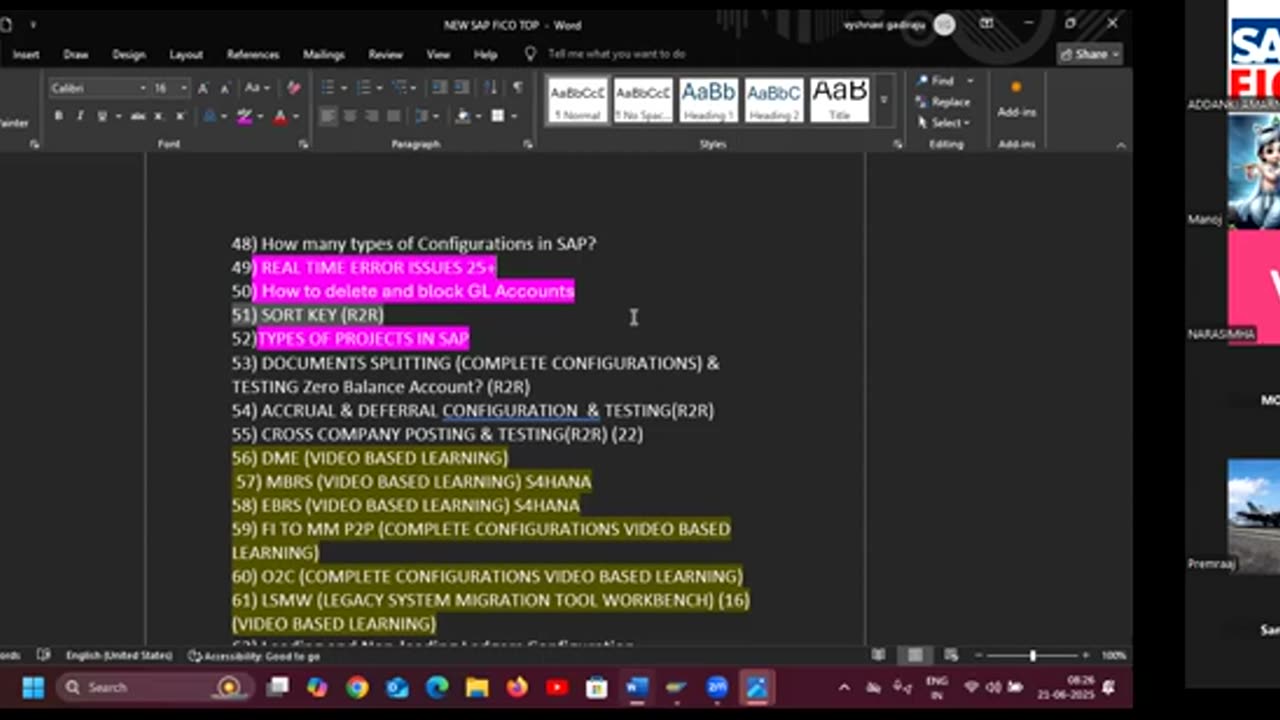1280x720 pixels.
Task: Insert Bullets list icon
Action: click(327, 88)
